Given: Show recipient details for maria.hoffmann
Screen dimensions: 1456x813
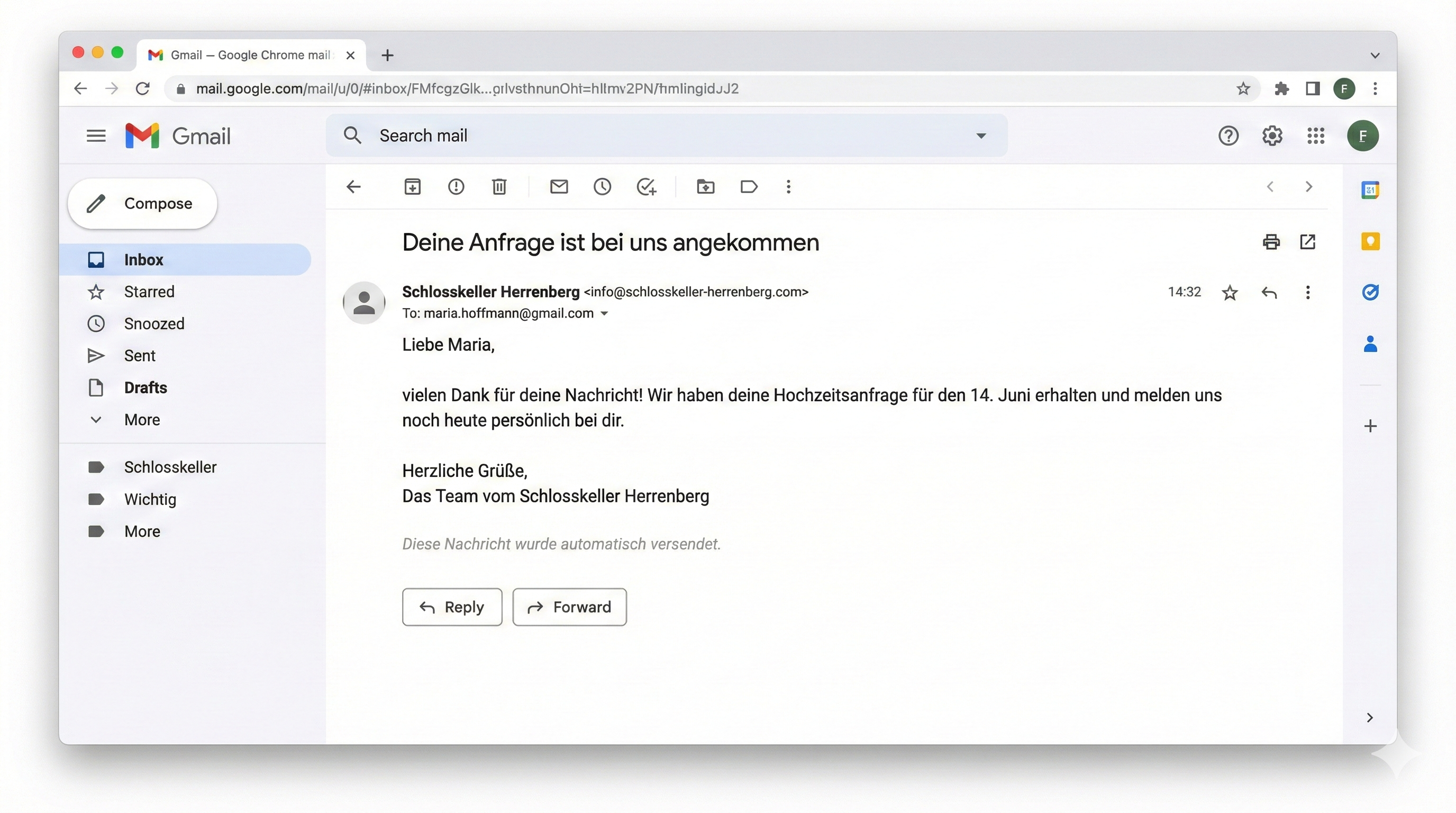Looking at the screenshot, I should point(606,313).
